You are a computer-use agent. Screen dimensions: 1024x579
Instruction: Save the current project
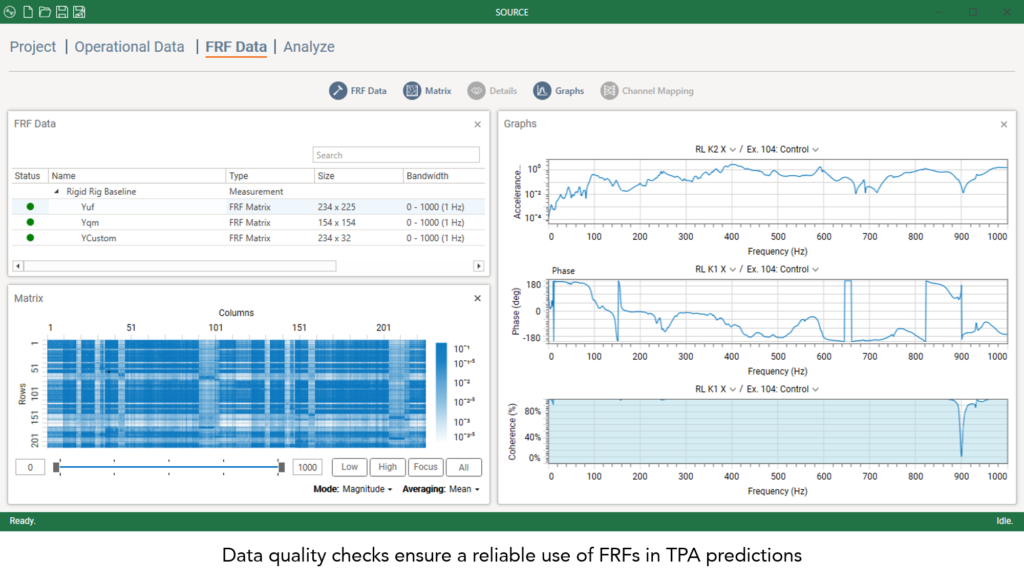(x=62, y=12)
